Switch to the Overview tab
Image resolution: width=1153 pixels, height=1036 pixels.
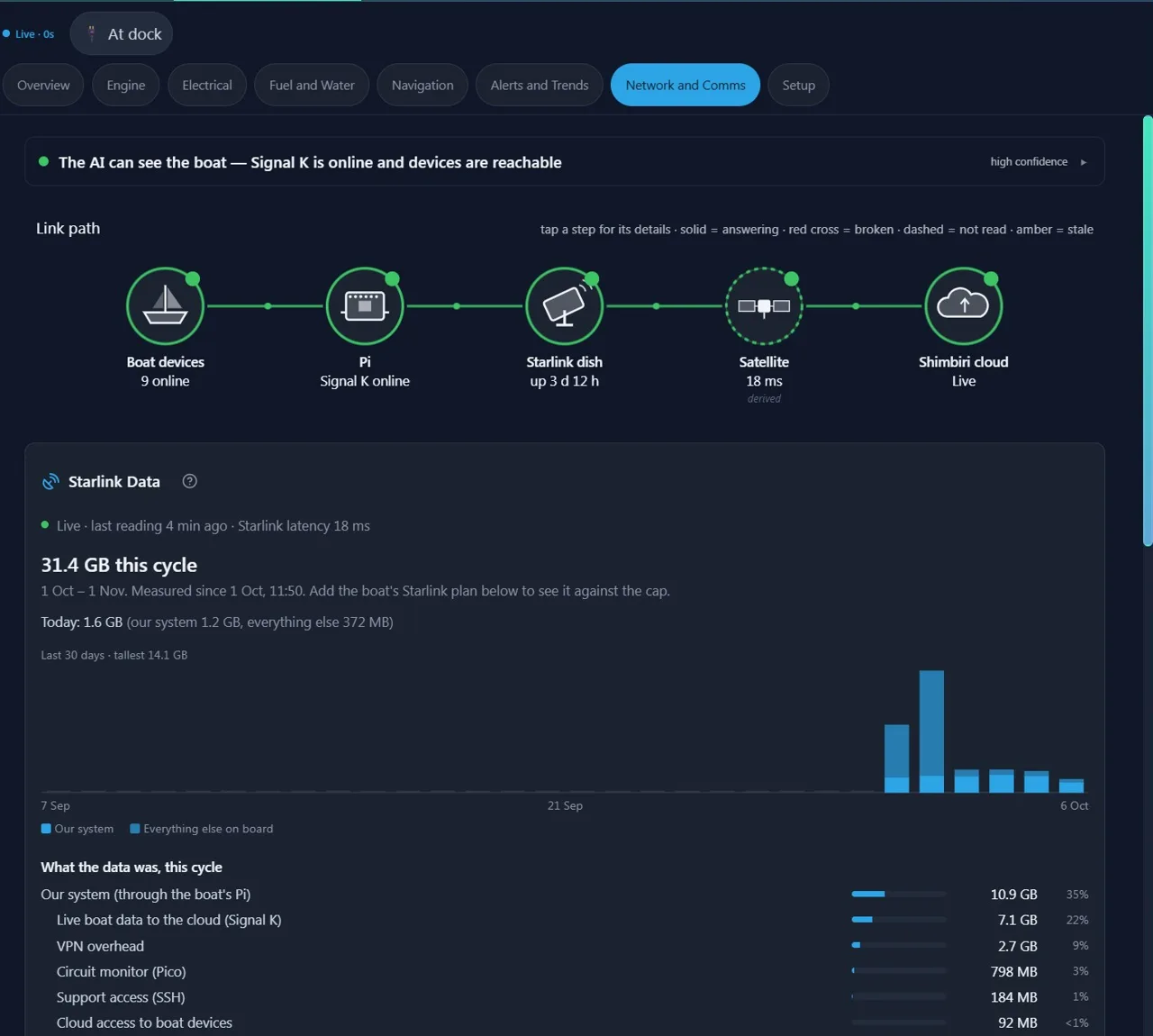pos(43,85)
